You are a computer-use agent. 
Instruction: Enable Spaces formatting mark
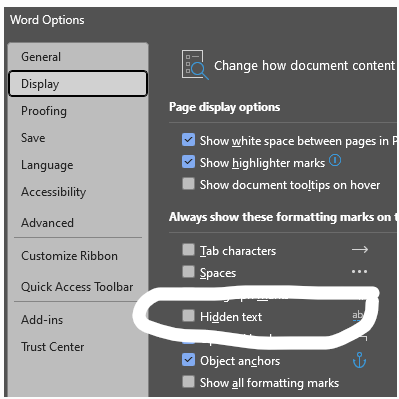tap(188, 272)
